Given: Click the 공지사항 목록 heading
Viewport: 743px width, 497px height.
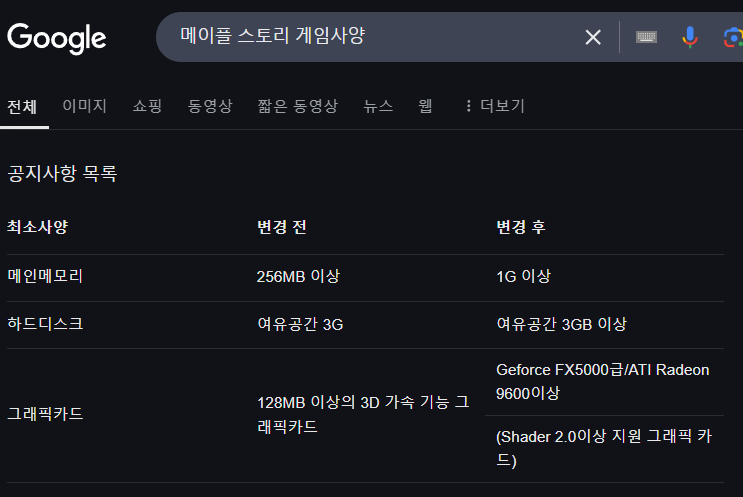Looking at the screenshot, I should pyautogui.click(x=62, y=173).
